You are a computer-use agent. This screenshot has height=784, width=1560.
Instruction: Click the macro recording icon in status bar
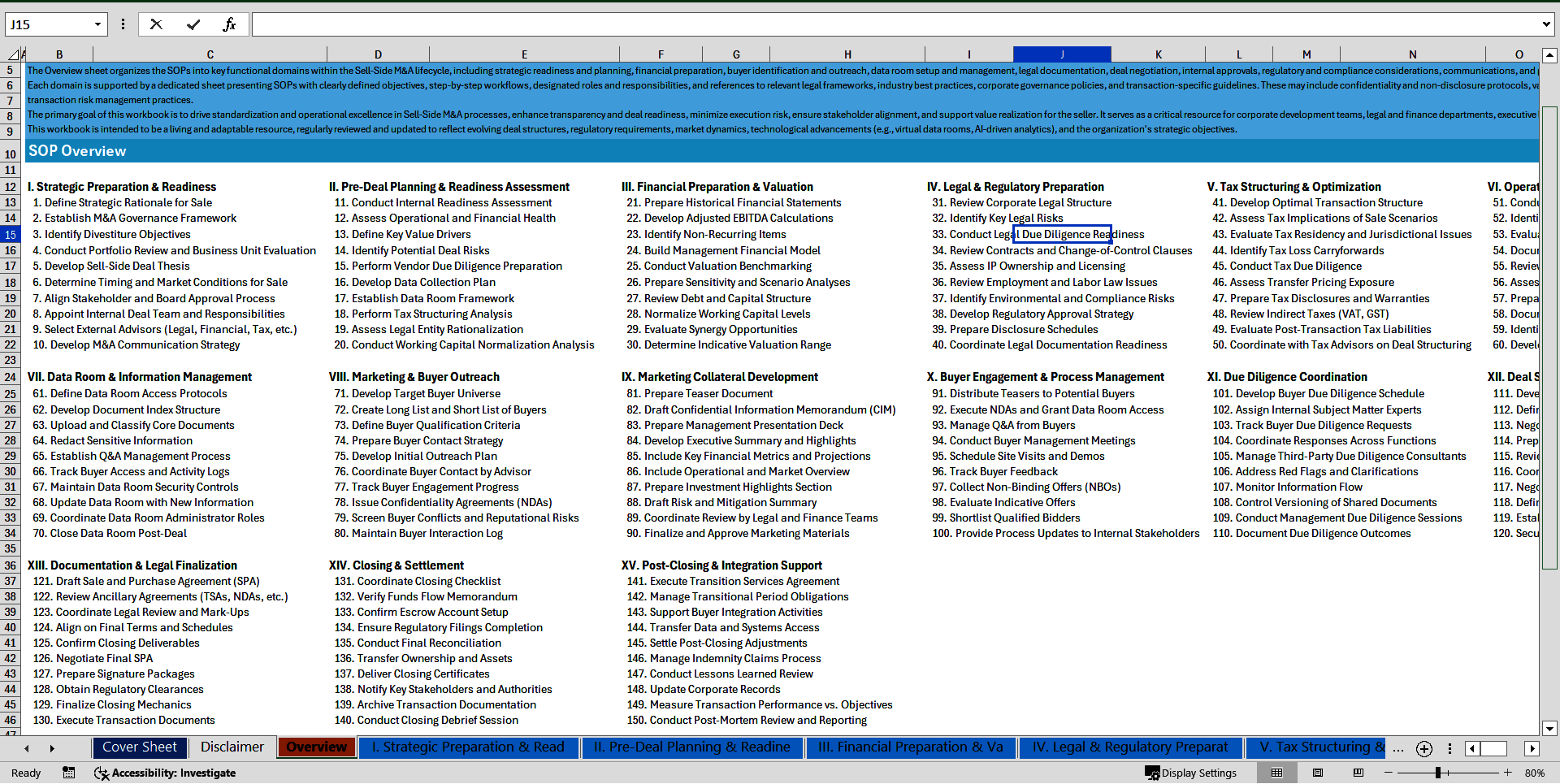(69, 773)
